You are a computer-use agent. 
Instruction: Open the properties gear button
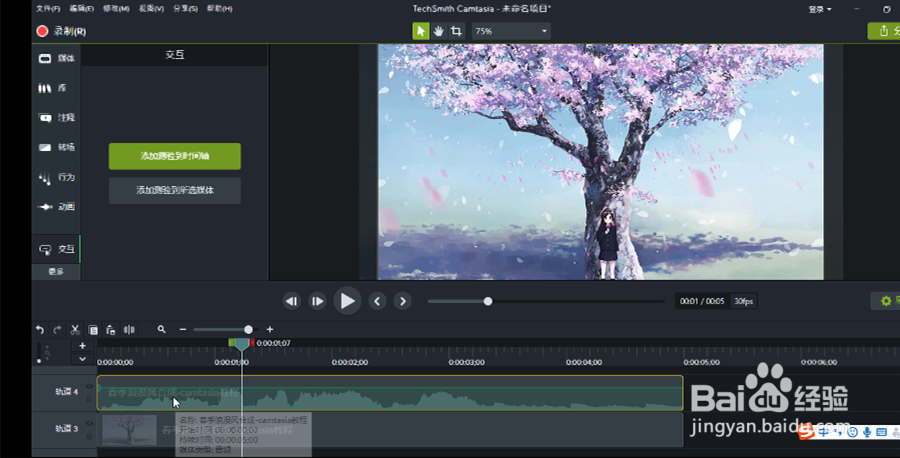pos(886,301)
